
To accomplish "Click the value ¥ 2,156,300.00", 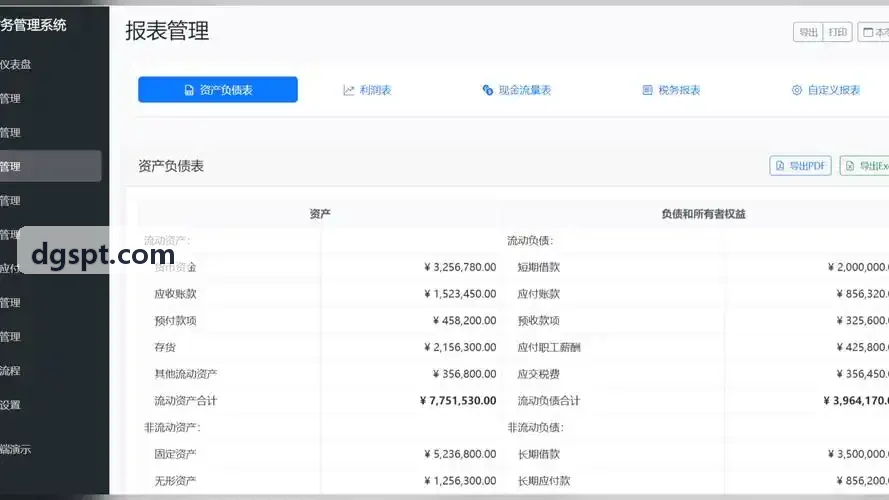I will pos(460,347).
